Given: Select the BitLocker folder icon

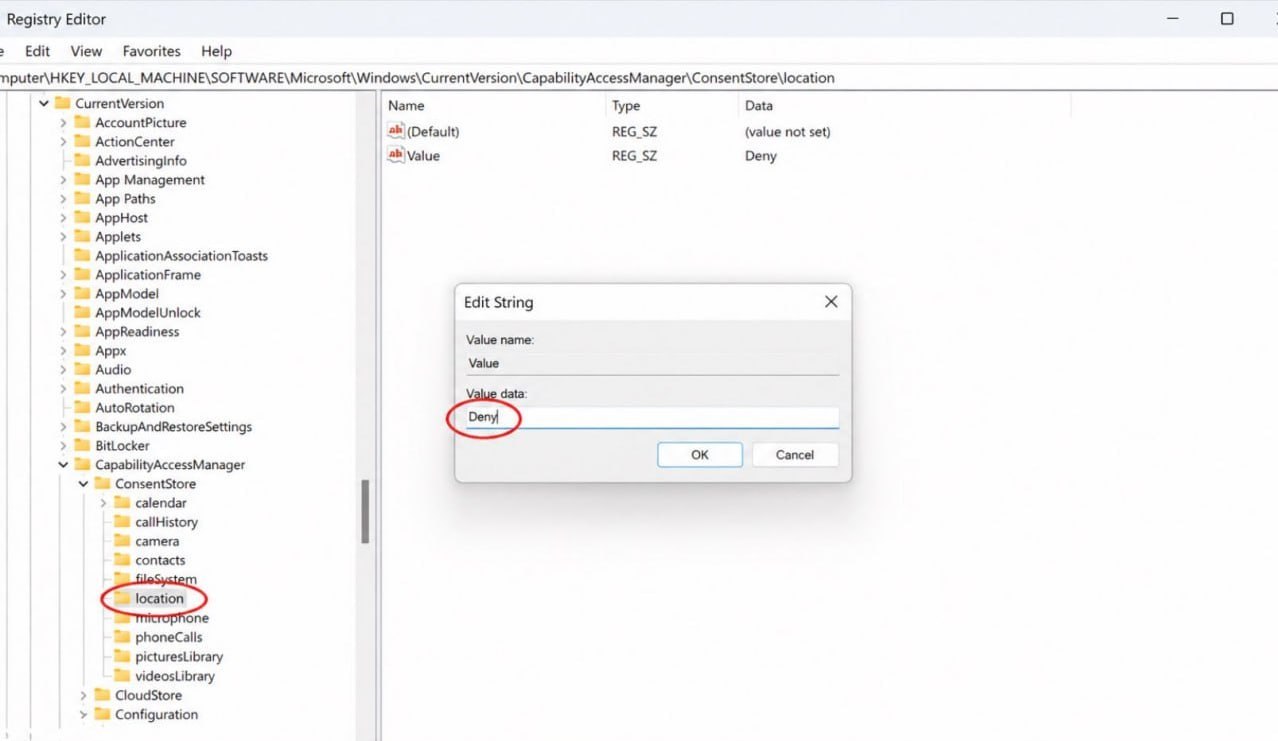Looking at the screenshot, I should [x=82, y=446].
